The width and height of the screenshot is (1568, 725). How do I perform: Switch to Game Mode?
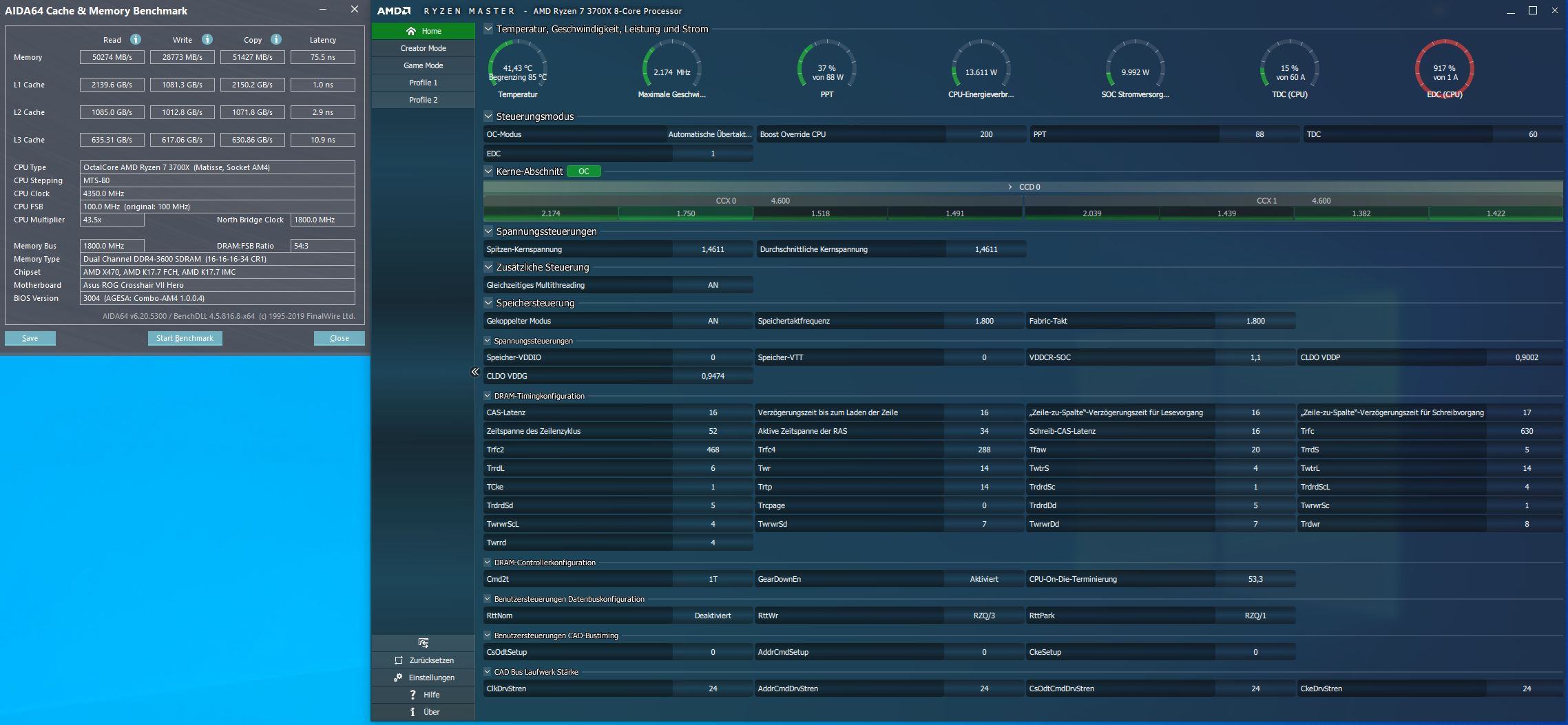[423, 65]
